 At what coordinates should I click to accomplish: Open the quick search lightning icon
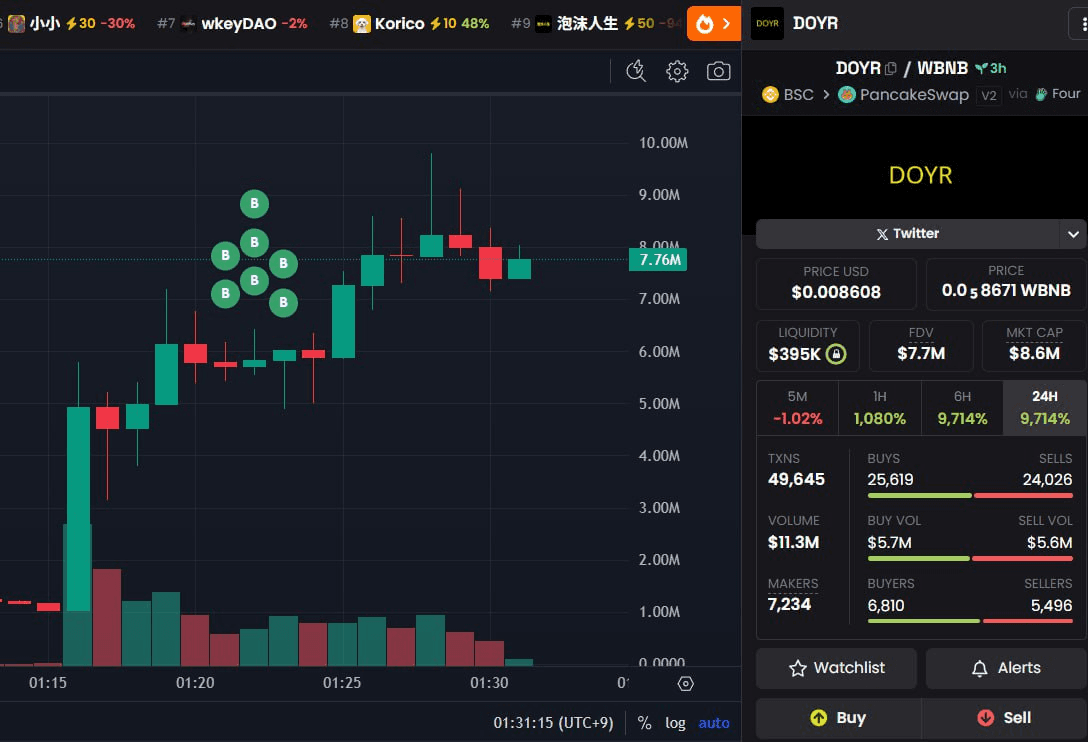636,71
